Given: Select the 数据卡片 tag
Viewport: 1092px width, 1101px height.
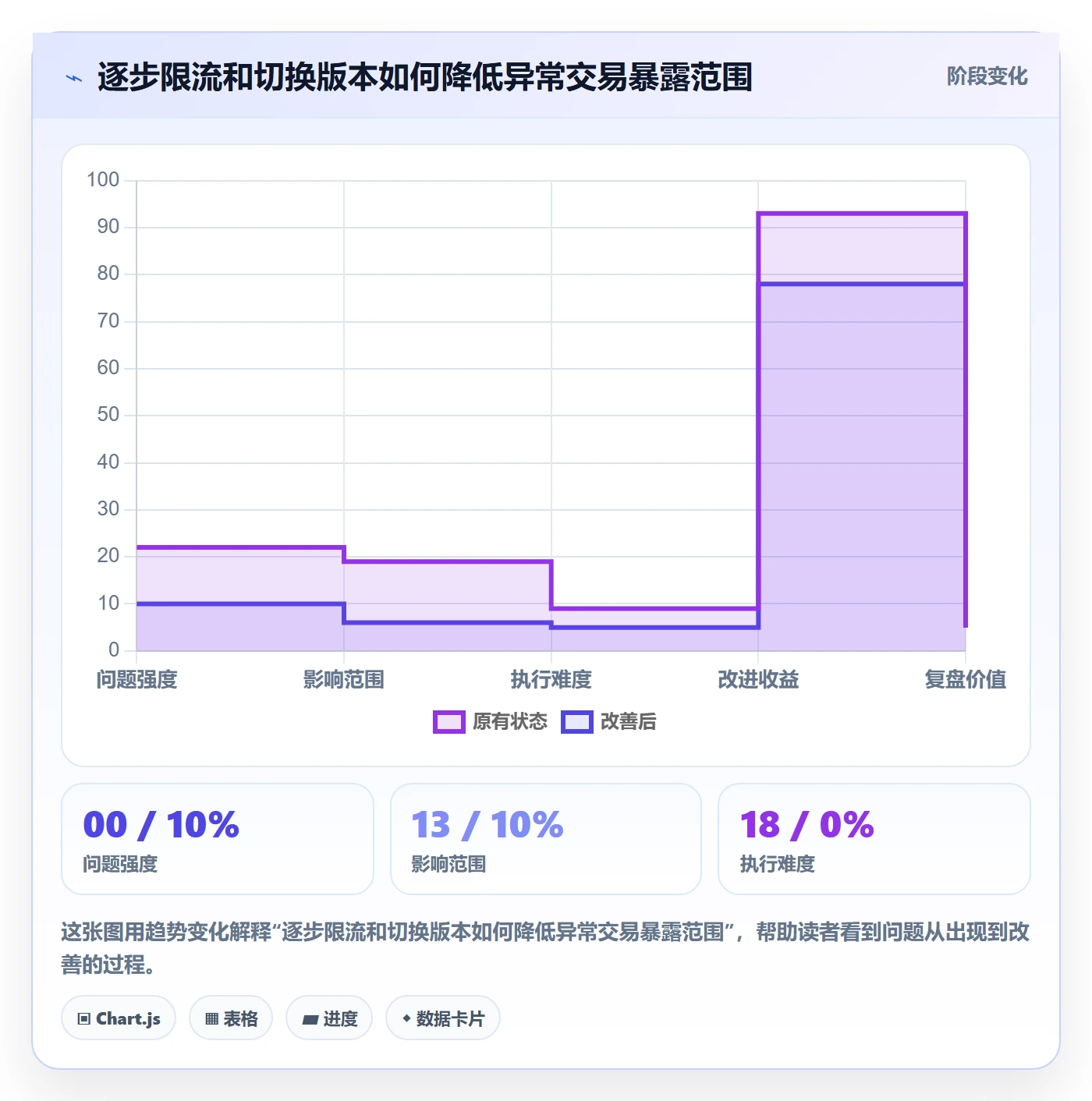Looking at the screenshot, I should 443,1018.
